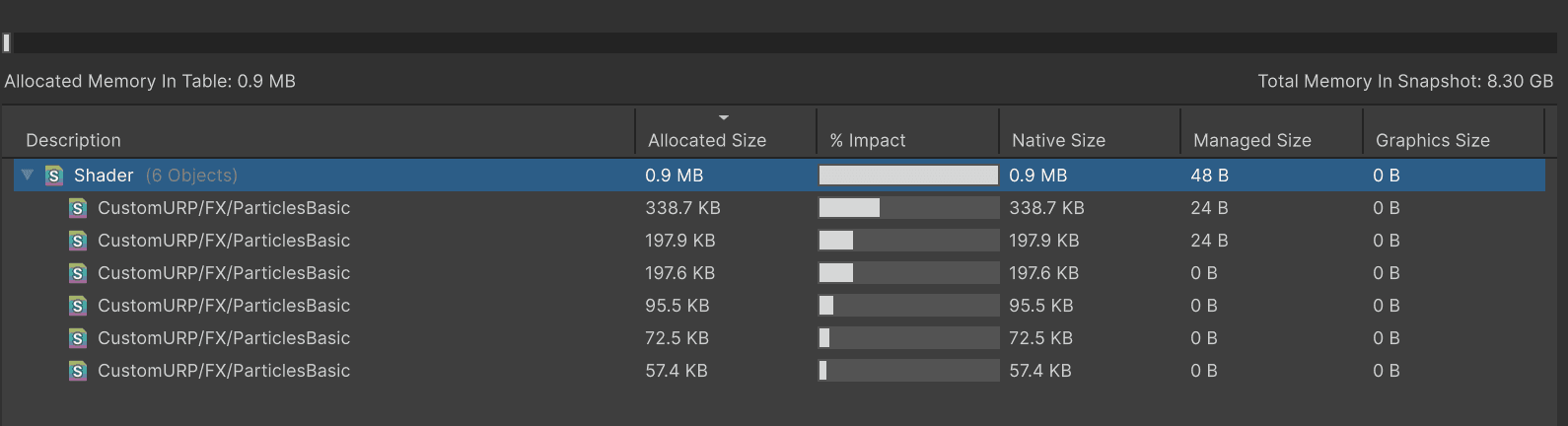Select the 338.7 KB CustomURP/FX/ParticlesBasic entry

(779, 208)
